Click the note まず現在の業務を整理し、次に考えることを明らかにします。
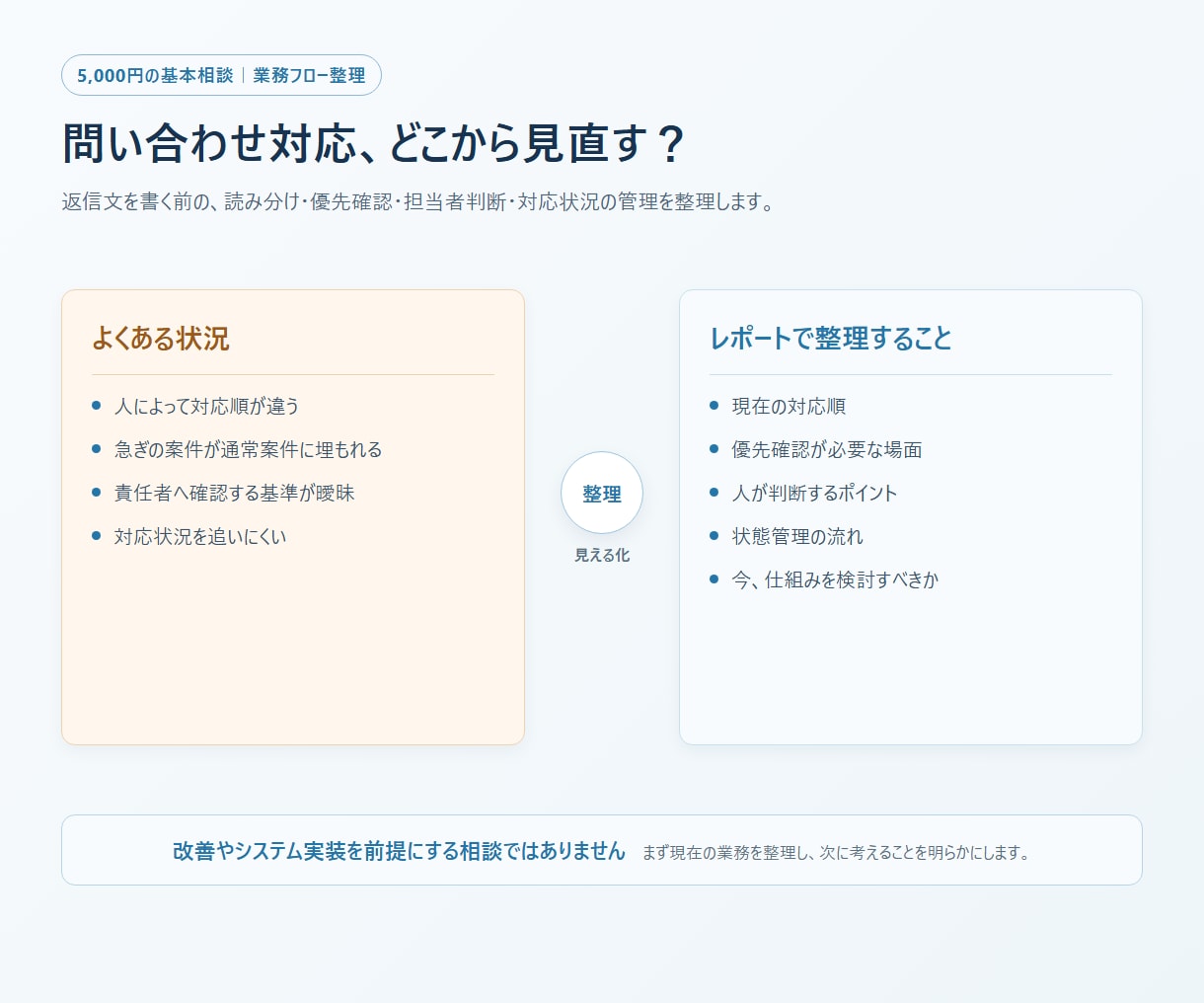Screen dimensions: 1204x1003 (x=837, y=853)
